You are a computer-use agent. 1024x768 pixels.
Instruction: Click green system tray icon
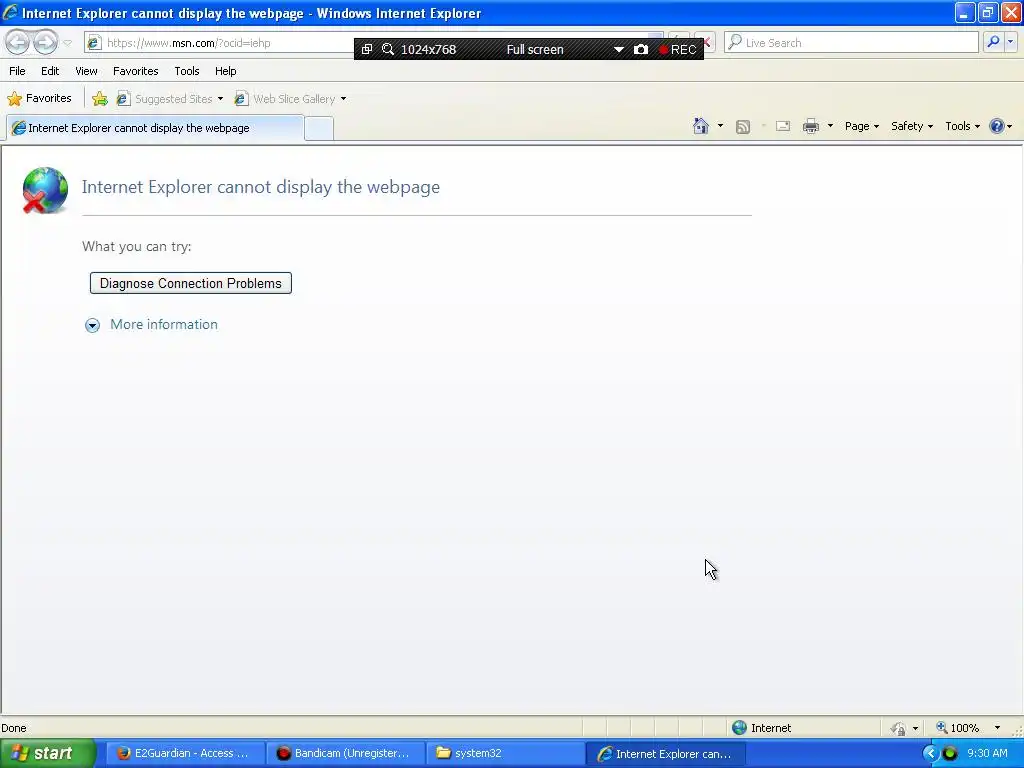tap(950, 754)
